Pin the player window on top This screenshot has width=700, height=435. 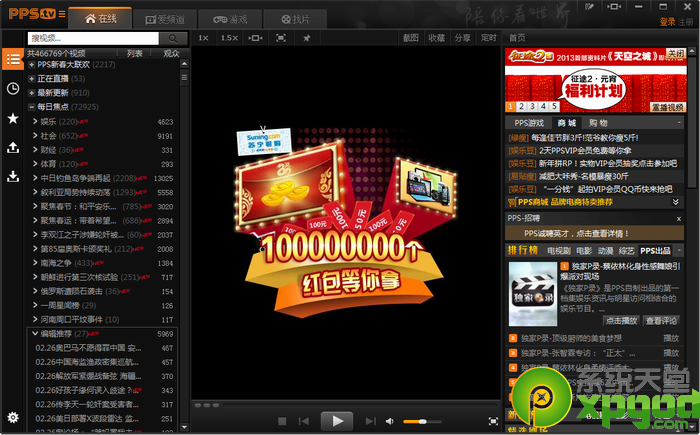coord(307,38)
